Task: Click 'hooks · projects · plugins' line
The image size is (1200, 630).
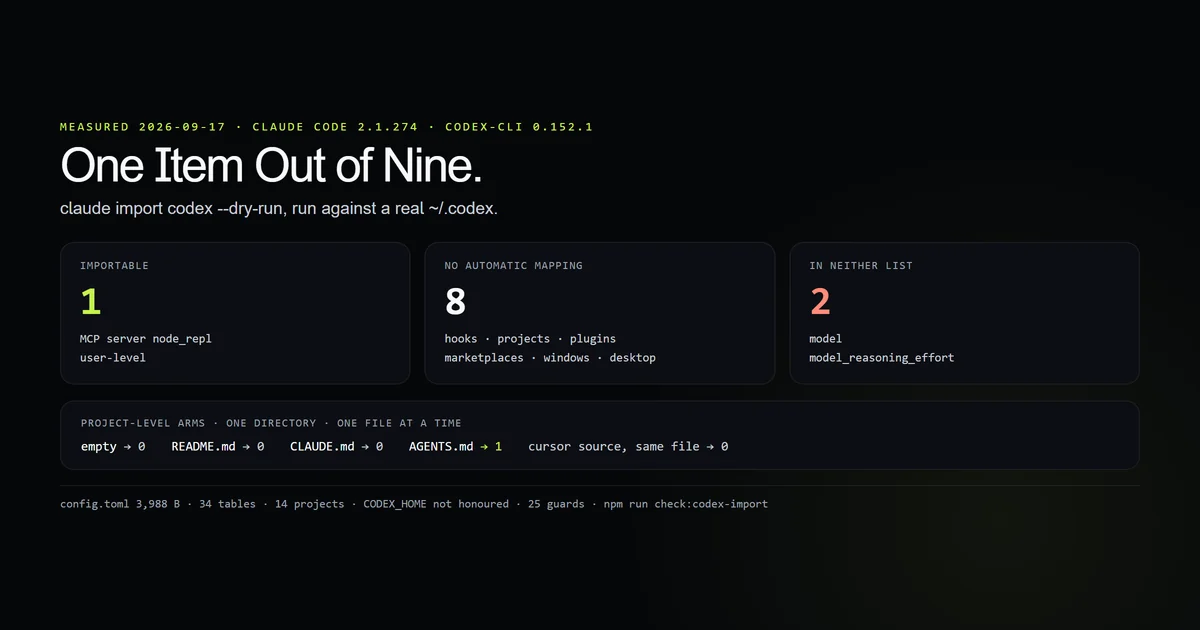Action: tap(530, 339)
